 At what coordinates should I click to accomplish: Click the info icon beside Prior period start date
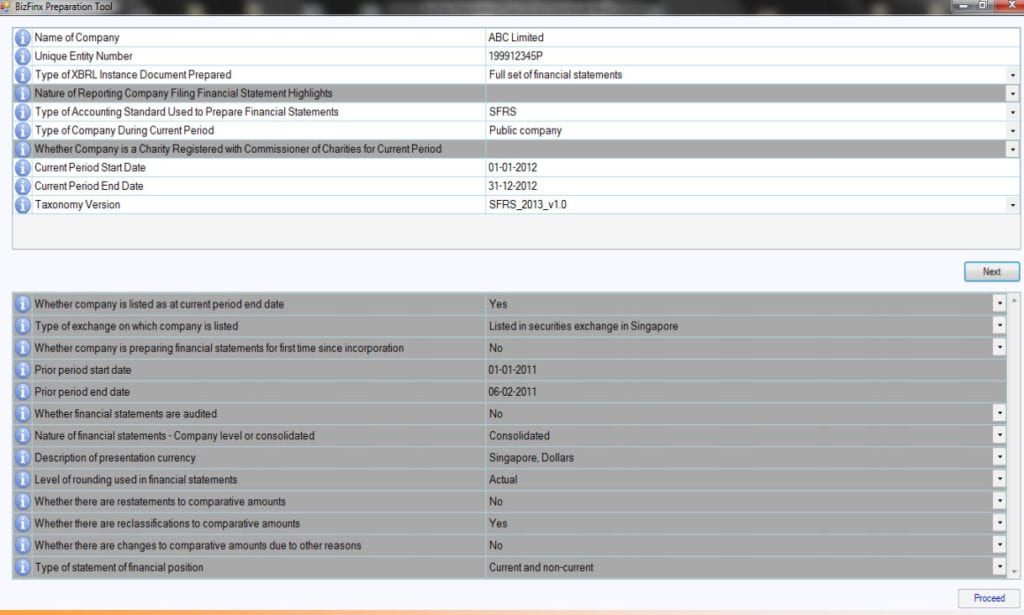point(21,369)
